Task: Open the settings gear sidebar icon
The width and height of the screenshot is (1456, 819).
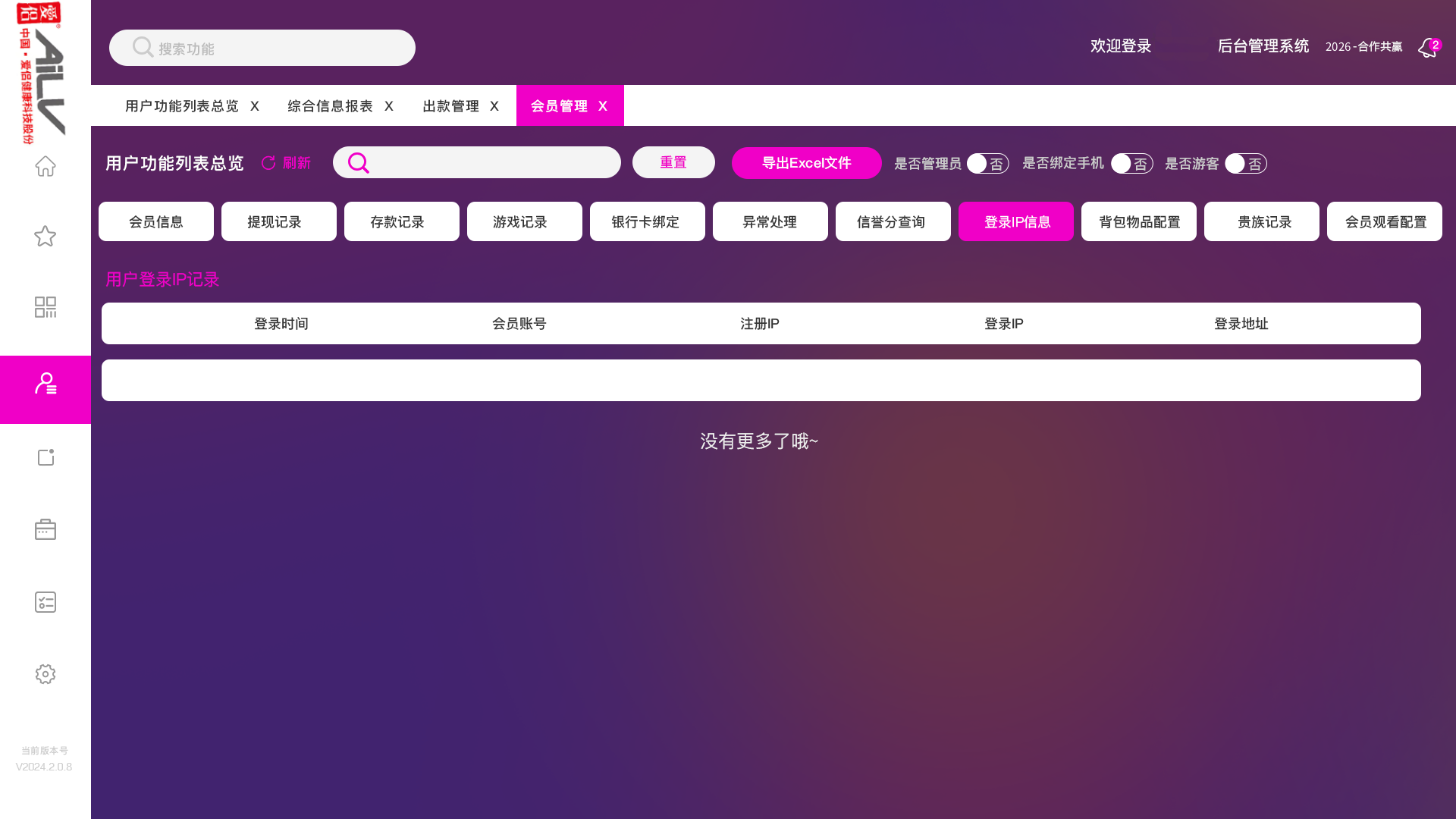Action: point(45,674)
